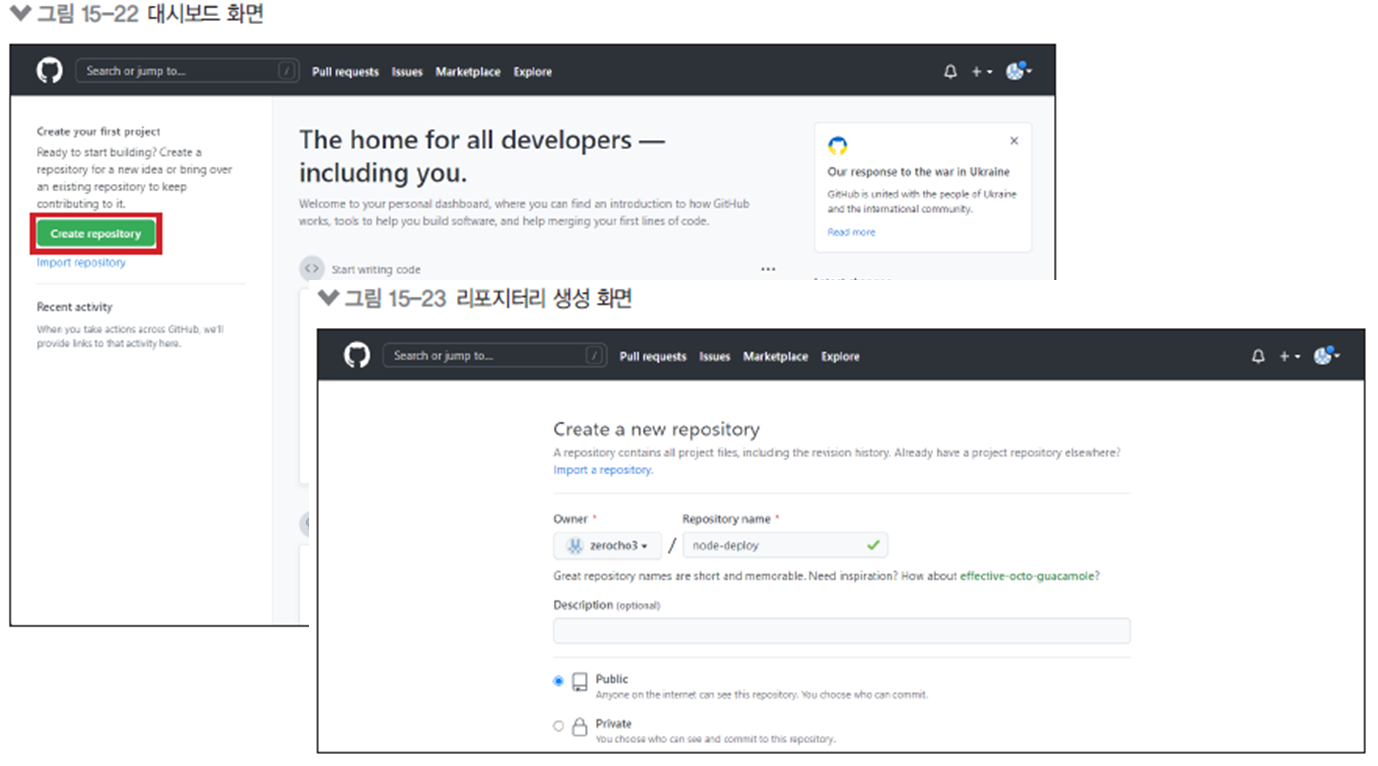Open Marketplace in dashboard window
Screen dimensions: 1378x766
pyautogui.click(x=468, y=72)
